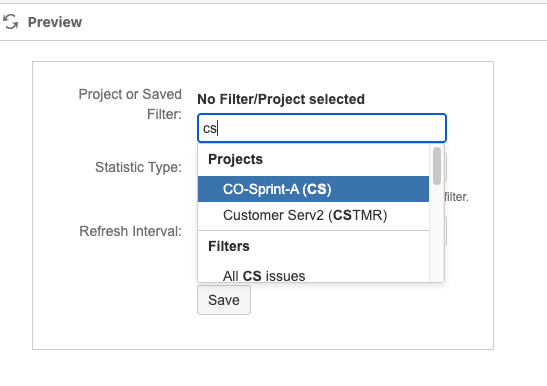Click the Preview heading text
This screenshot has width=547, height=386.
tap(55, 22)
